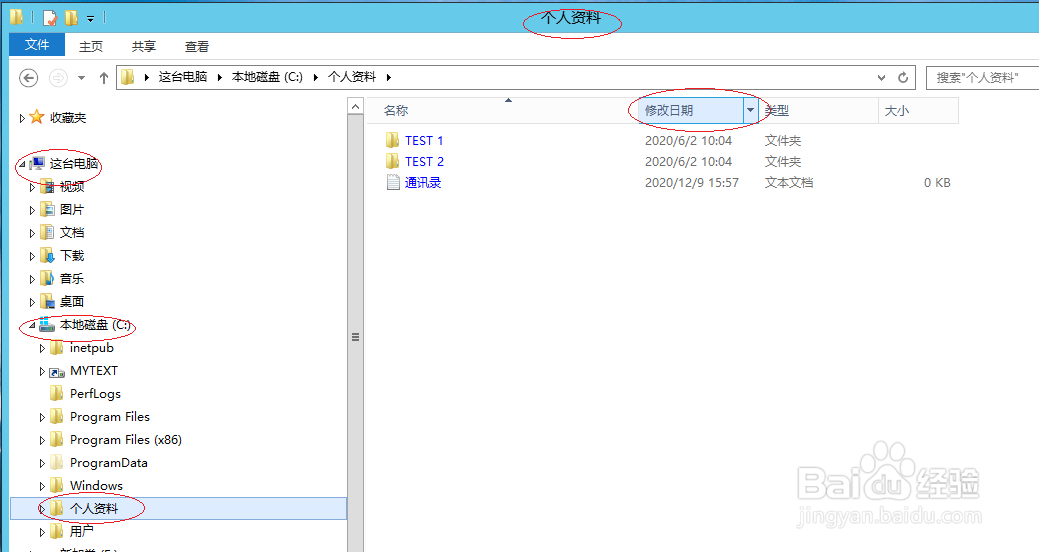Click the 通讯录 file name

click(x=423, y=182)
